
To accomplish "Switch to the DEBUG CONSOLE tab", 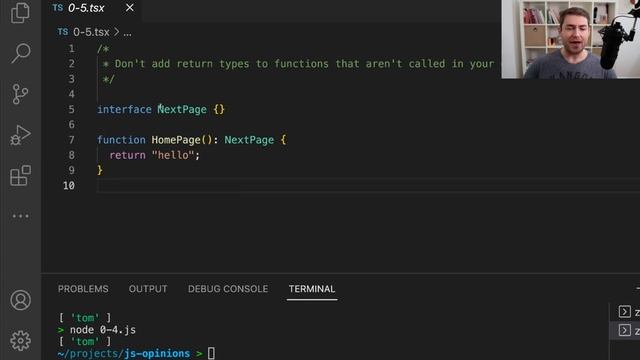I will click(228, 289).
